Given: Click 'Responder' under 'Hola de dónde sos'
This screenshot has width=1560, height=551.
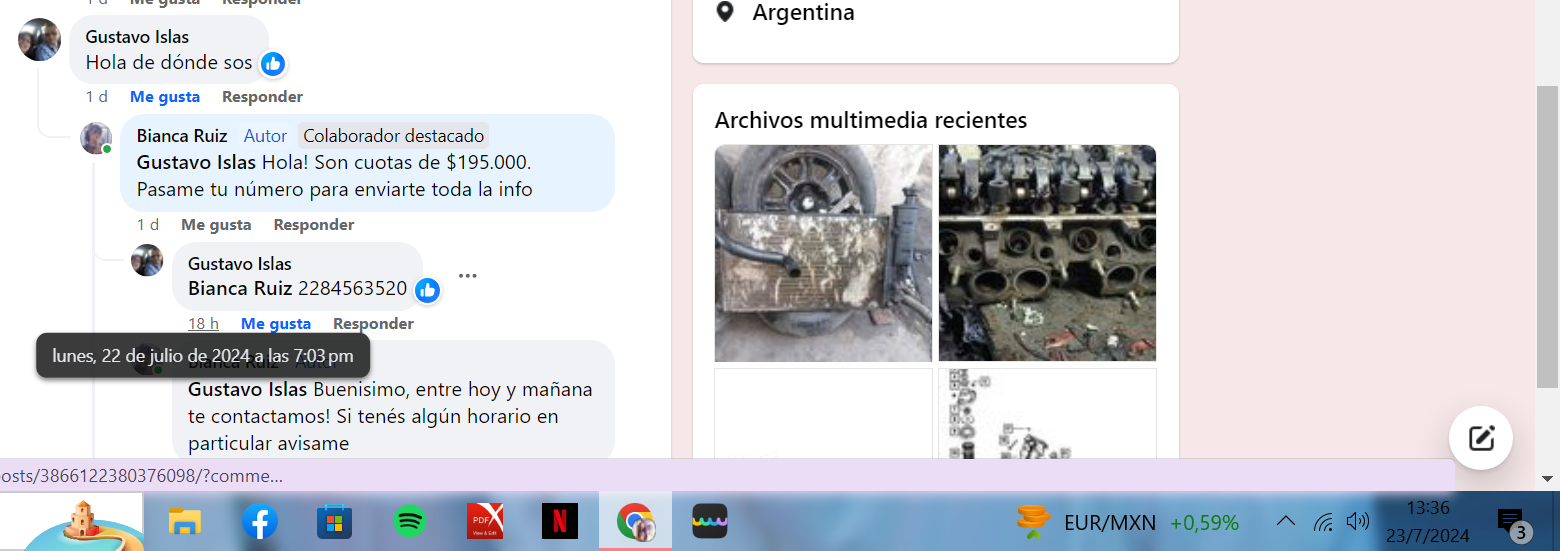Looking at the screenshot, I should coord(262,97).
